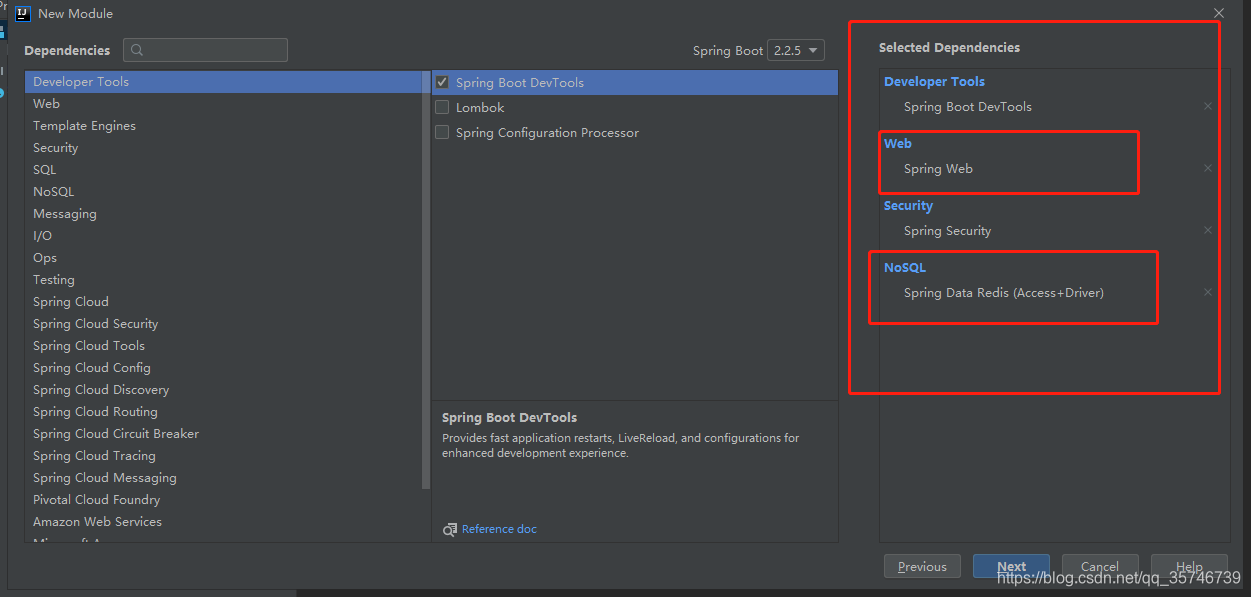Viewport: 1251px width, 597px height.
Task: Click the Previous button
Action: (922, 566)
